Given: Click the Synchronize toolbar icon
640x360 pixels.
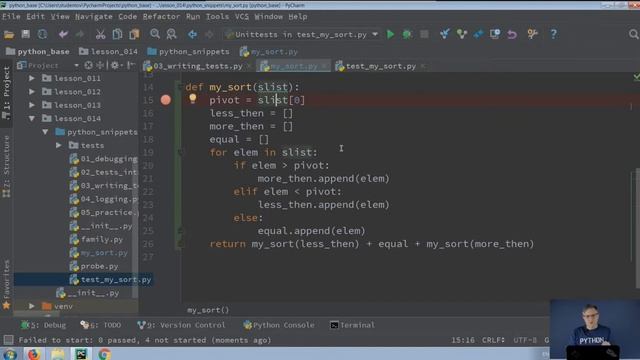Looking at the screenshot, I should pos(42,34).
